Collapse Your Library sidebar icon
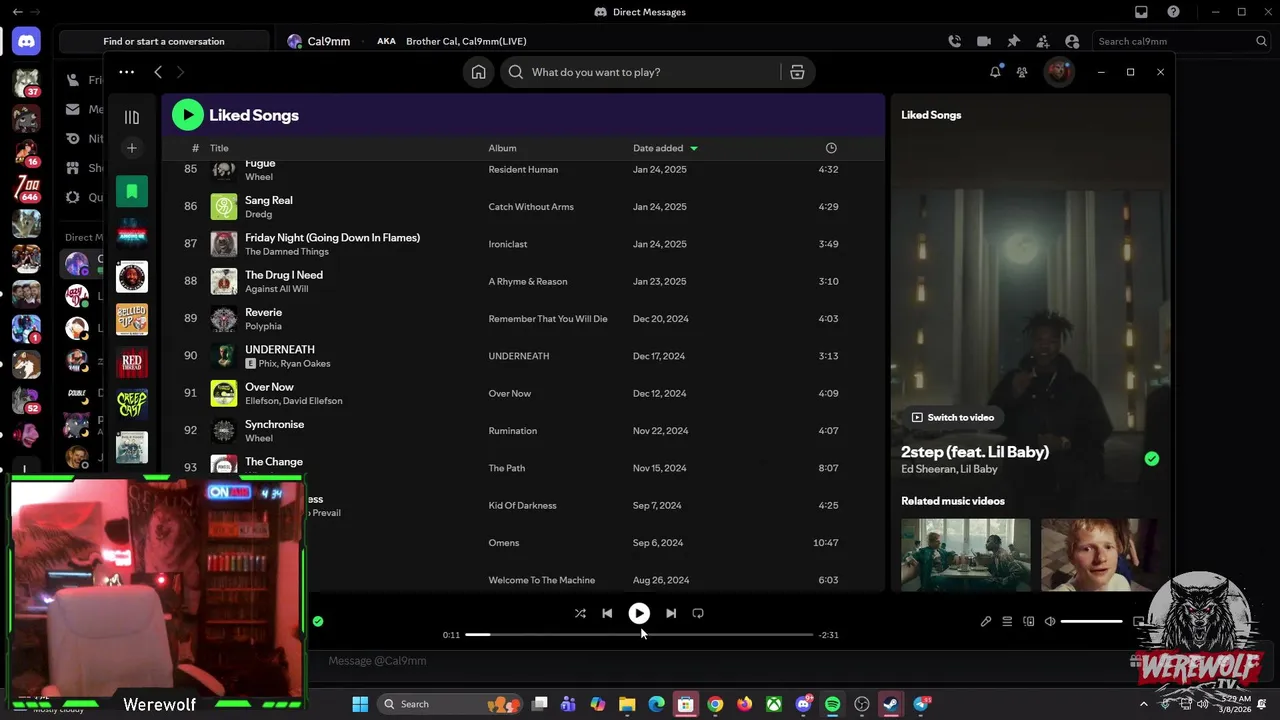The height and width of the screenshot is (720, 1280). click(x=131, y=117)
